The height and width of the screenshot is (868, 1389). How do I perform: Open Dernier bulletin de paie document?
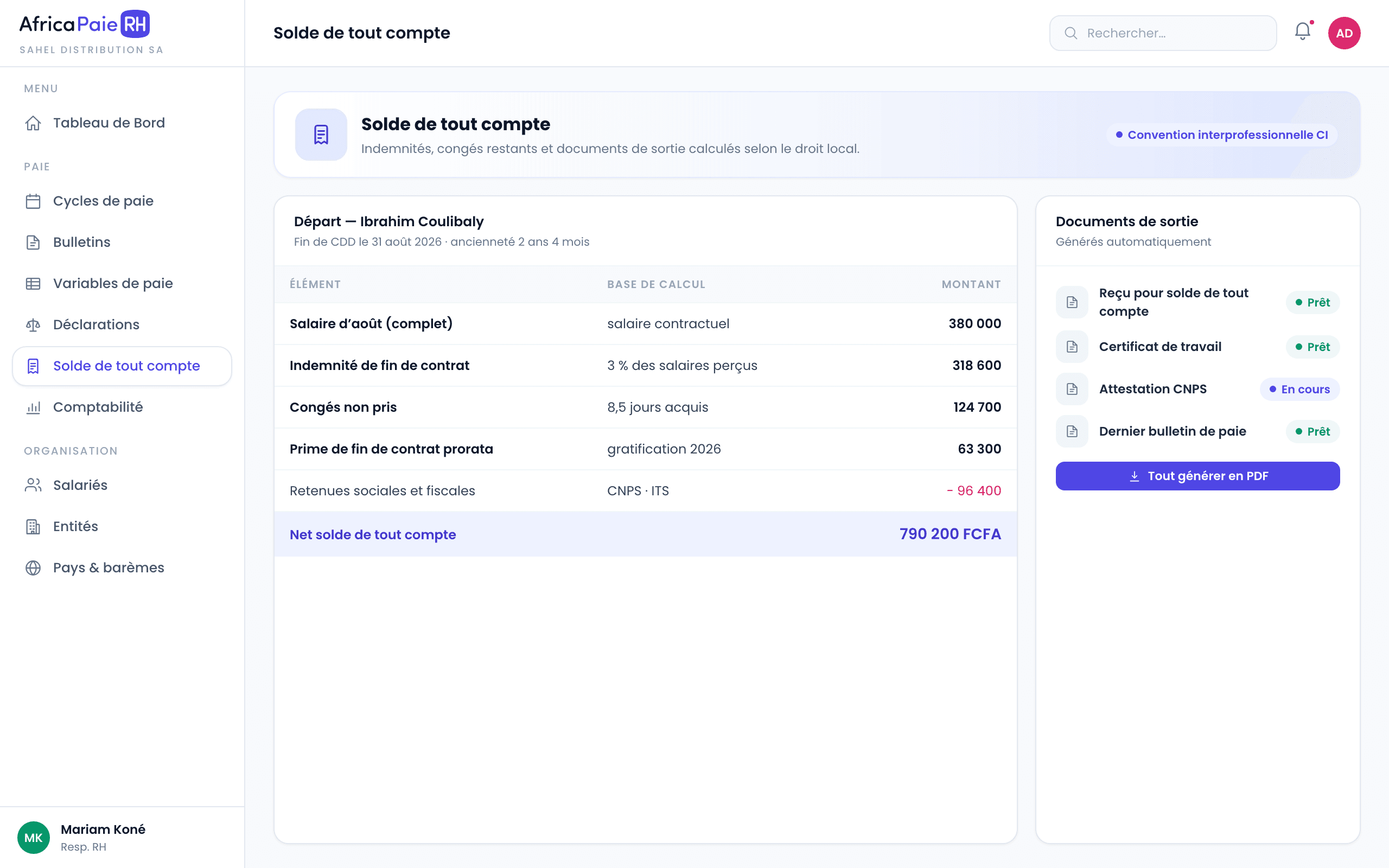click(1197, 432)
